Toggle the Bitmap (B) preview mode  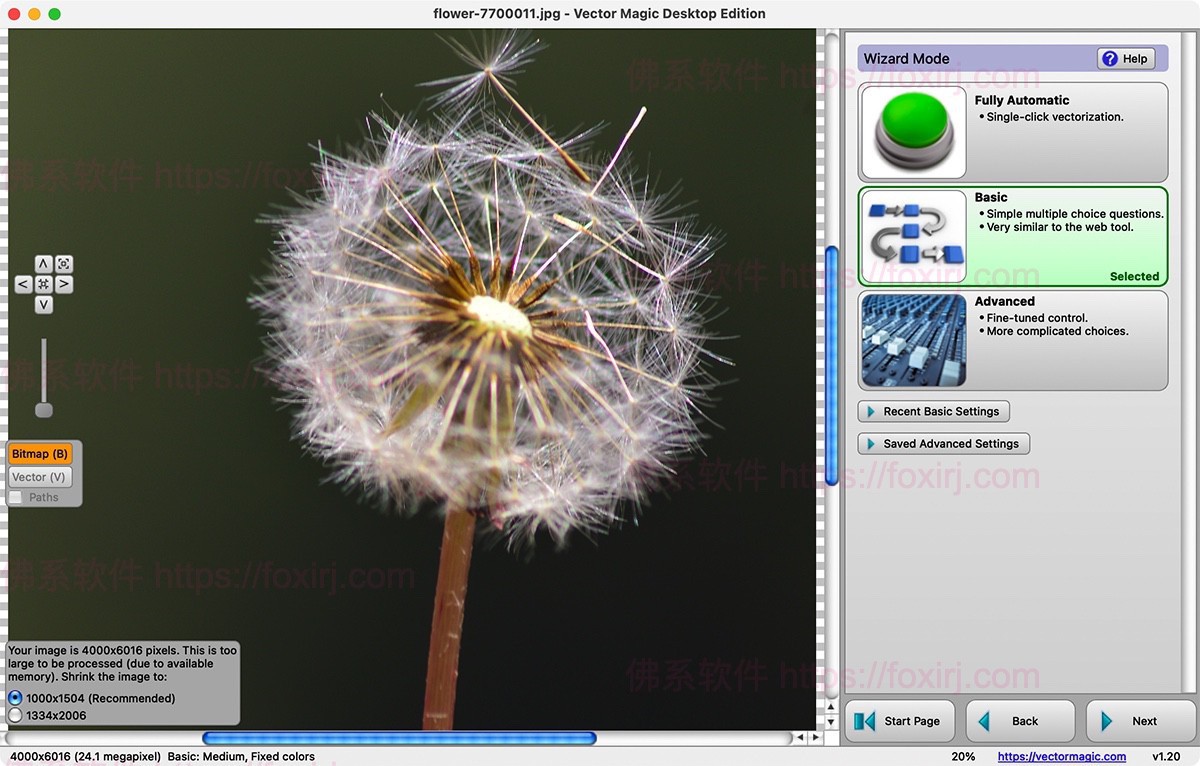39,453
